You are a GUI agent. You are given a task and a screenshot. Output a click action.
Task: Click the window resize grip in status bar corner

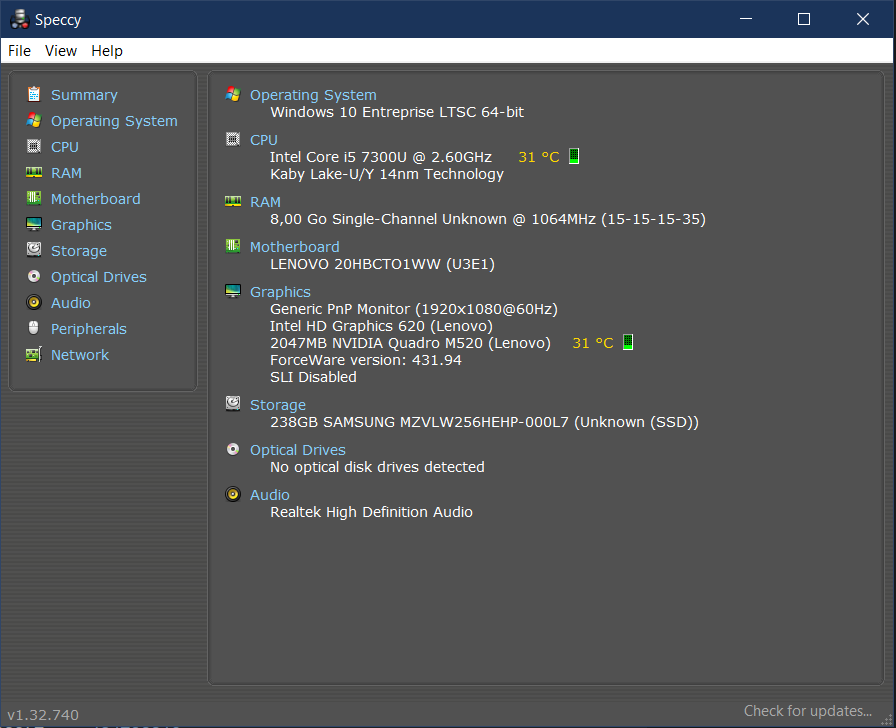pos(887,719)
